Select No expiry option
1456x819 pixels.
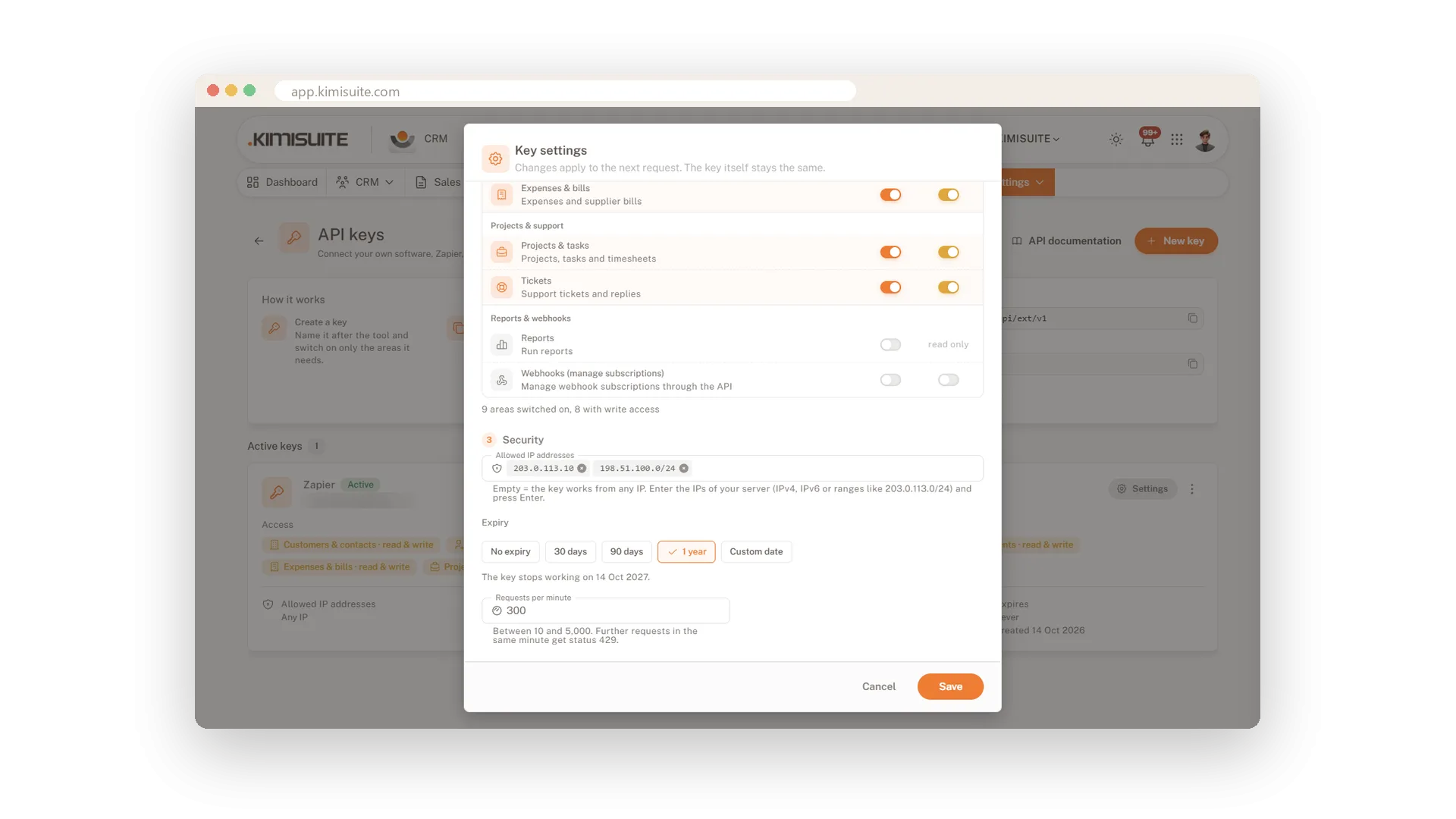pos(510,552)
